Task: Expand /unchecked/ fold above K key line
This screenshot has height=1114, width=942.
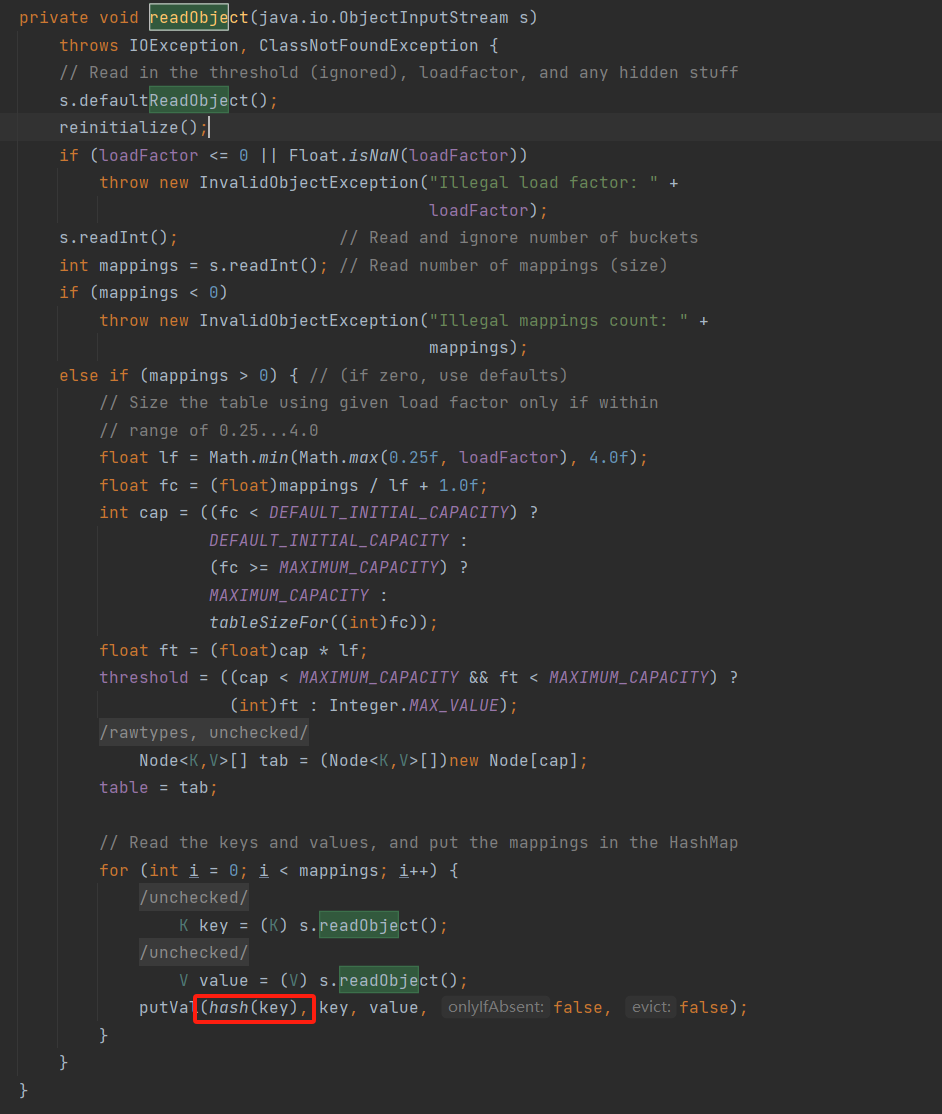Action: (194, 898)
